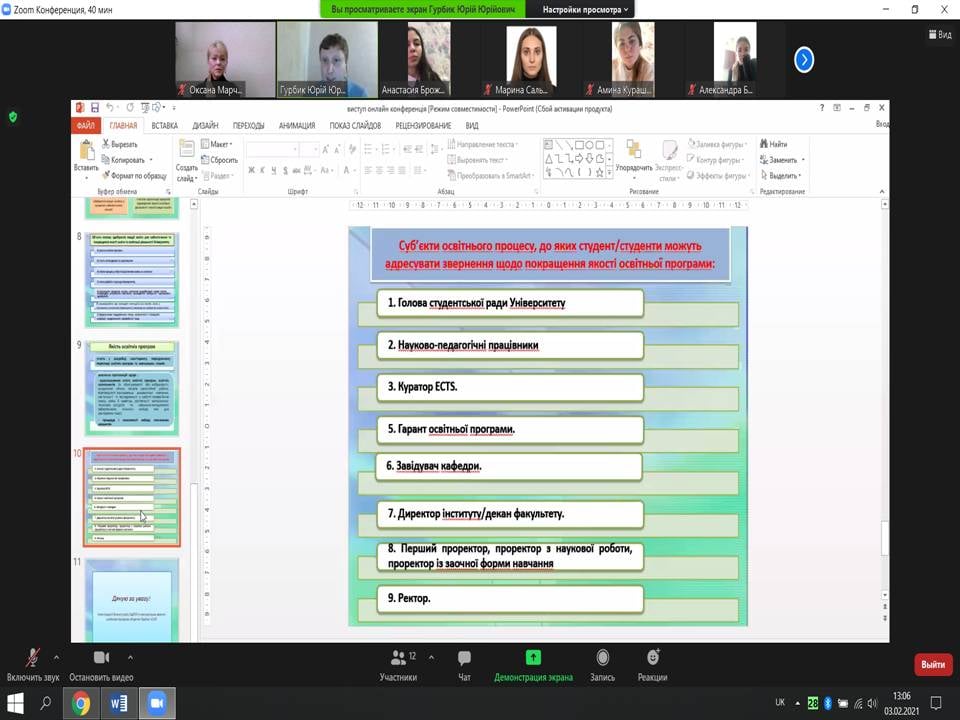Screen dimensions: 960x720
Task: Click the Share Screen (Демонстрация экрана) icon
Action: point(533,658)
